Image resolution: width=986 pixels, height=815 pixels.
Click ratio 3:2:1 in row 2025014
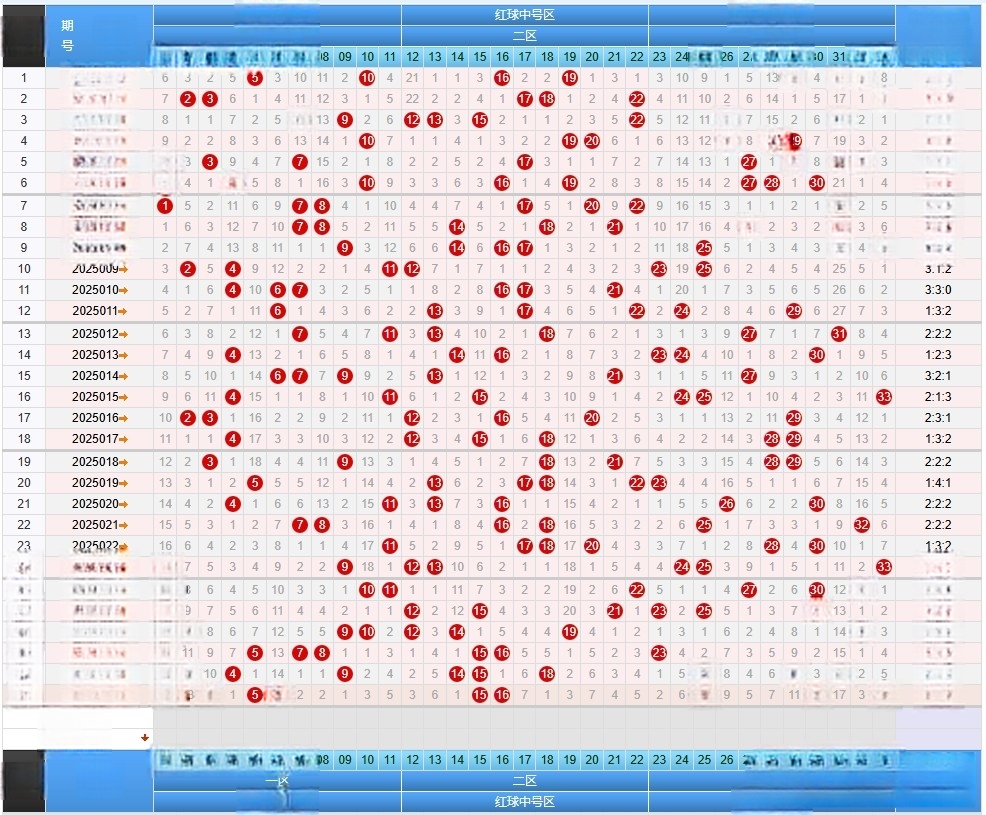(938, 376)
